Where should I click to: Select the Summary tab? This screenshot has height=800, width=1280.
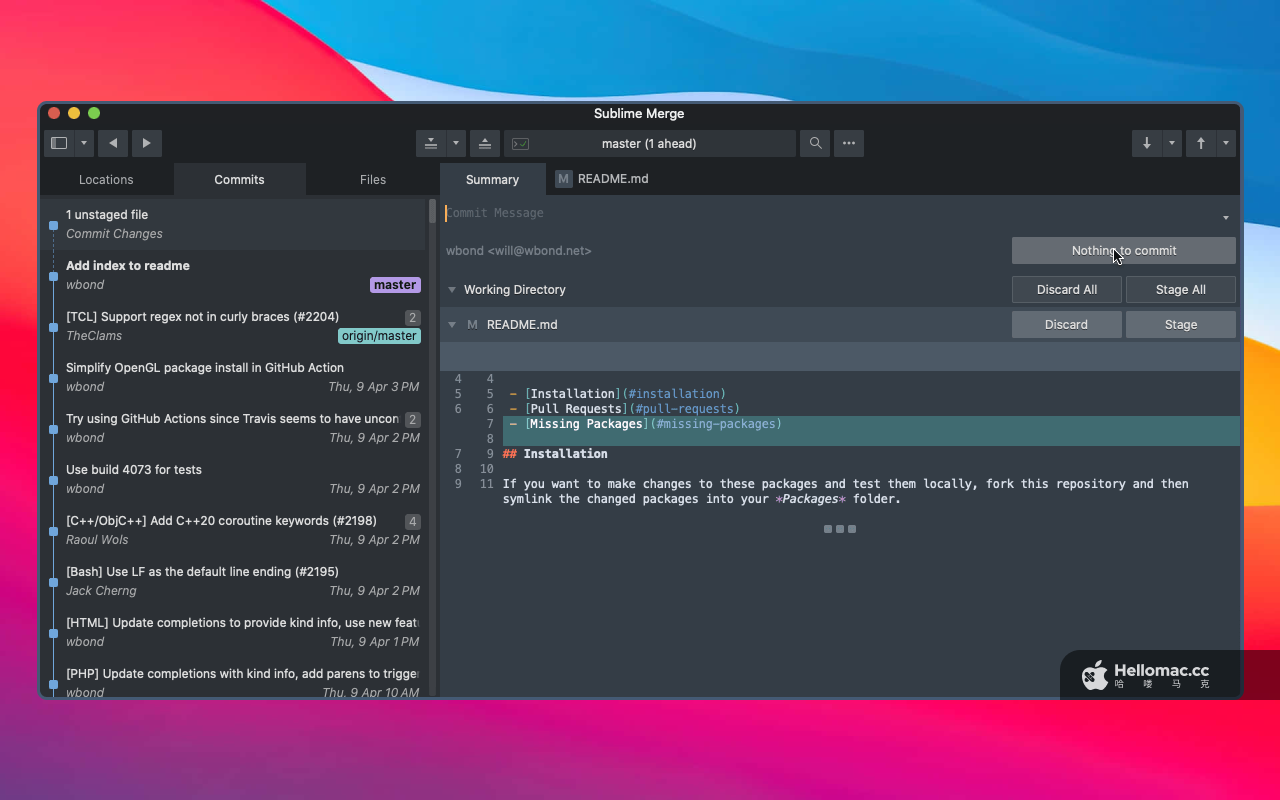tap(492, 179)
